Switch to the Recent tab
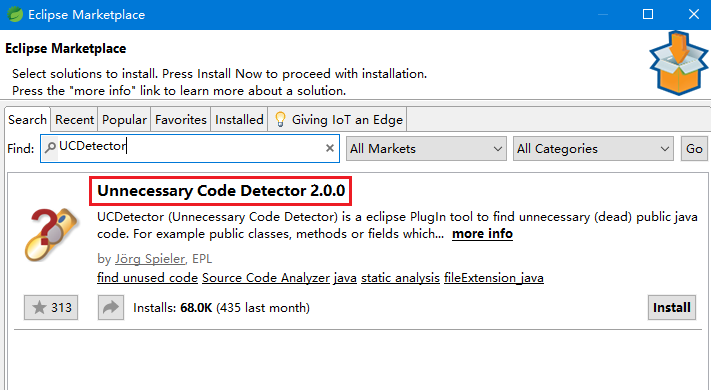 pyautogui.click(x=74, y=120)
